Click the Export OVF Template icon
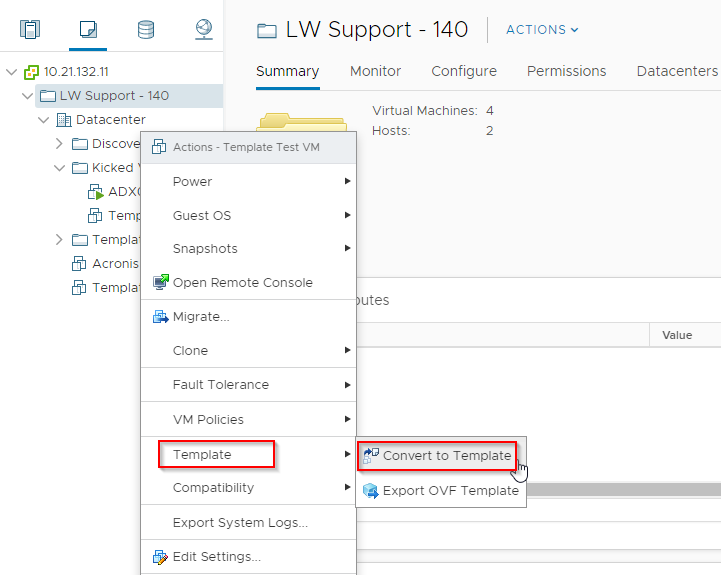Image resolution: width=721 pixels, height=575 pixels. pyautogui.click(x=371, y=491)
